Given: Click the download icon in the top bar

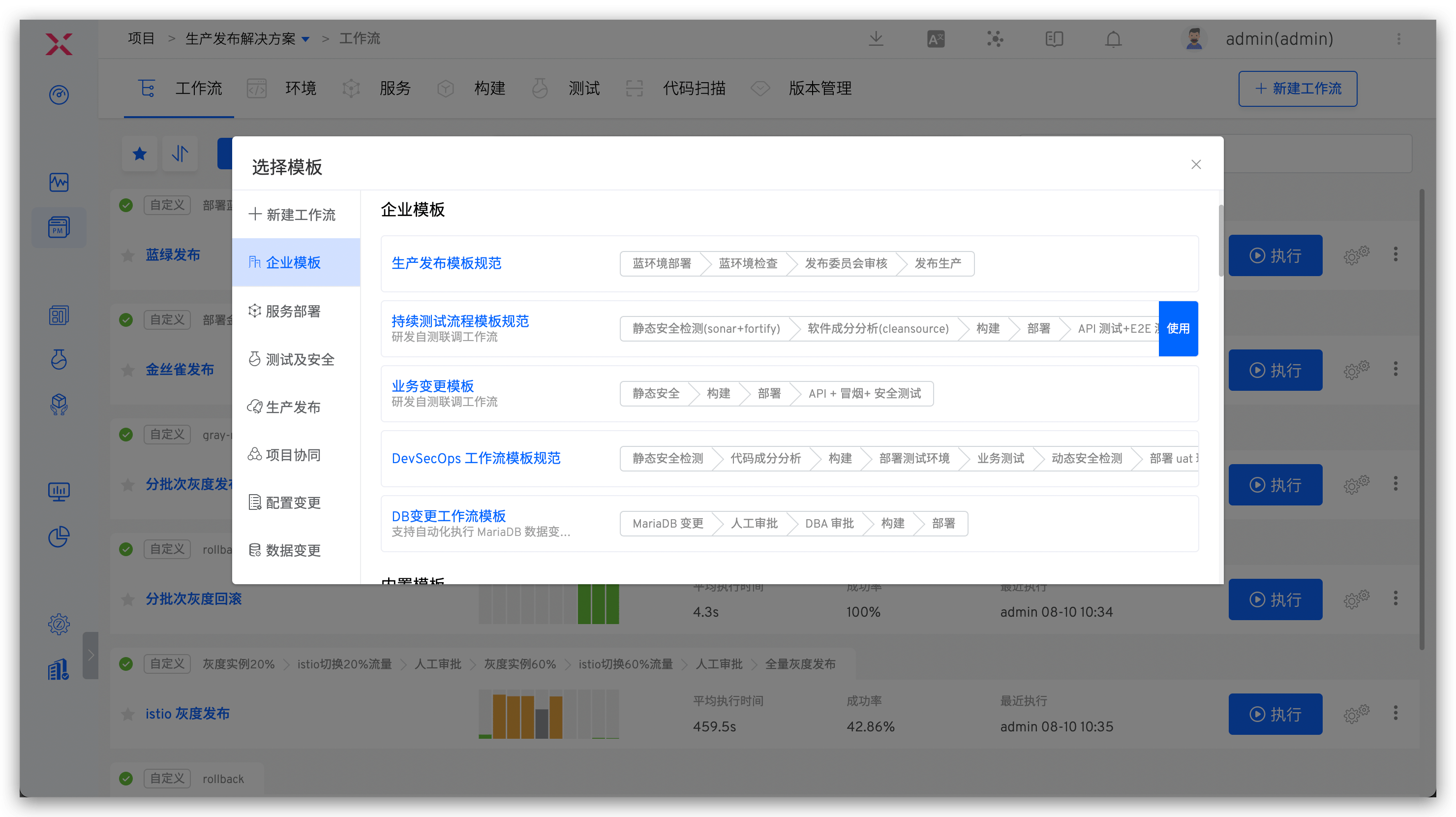Looking at the screenshot, I should [876, 38].
